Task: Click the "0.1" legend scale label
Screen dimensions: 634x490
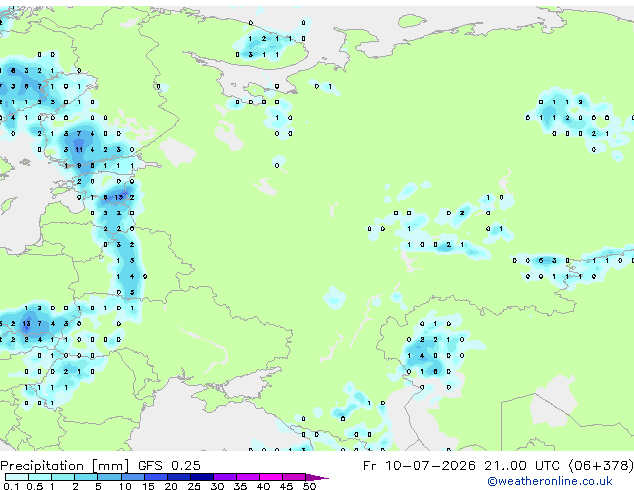Action: pos(11,486)
